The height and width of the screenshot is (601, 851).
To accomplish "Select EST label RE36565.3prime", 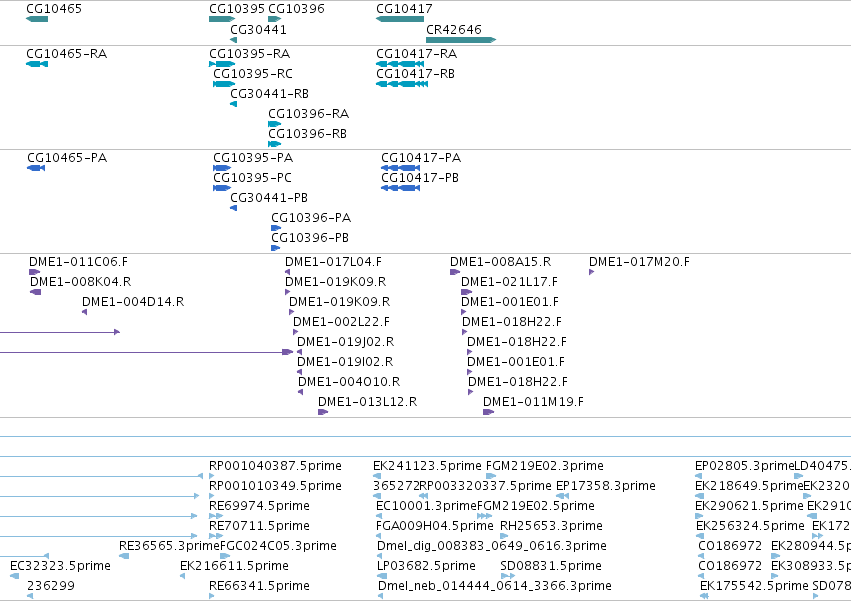I will coord(169,546).
